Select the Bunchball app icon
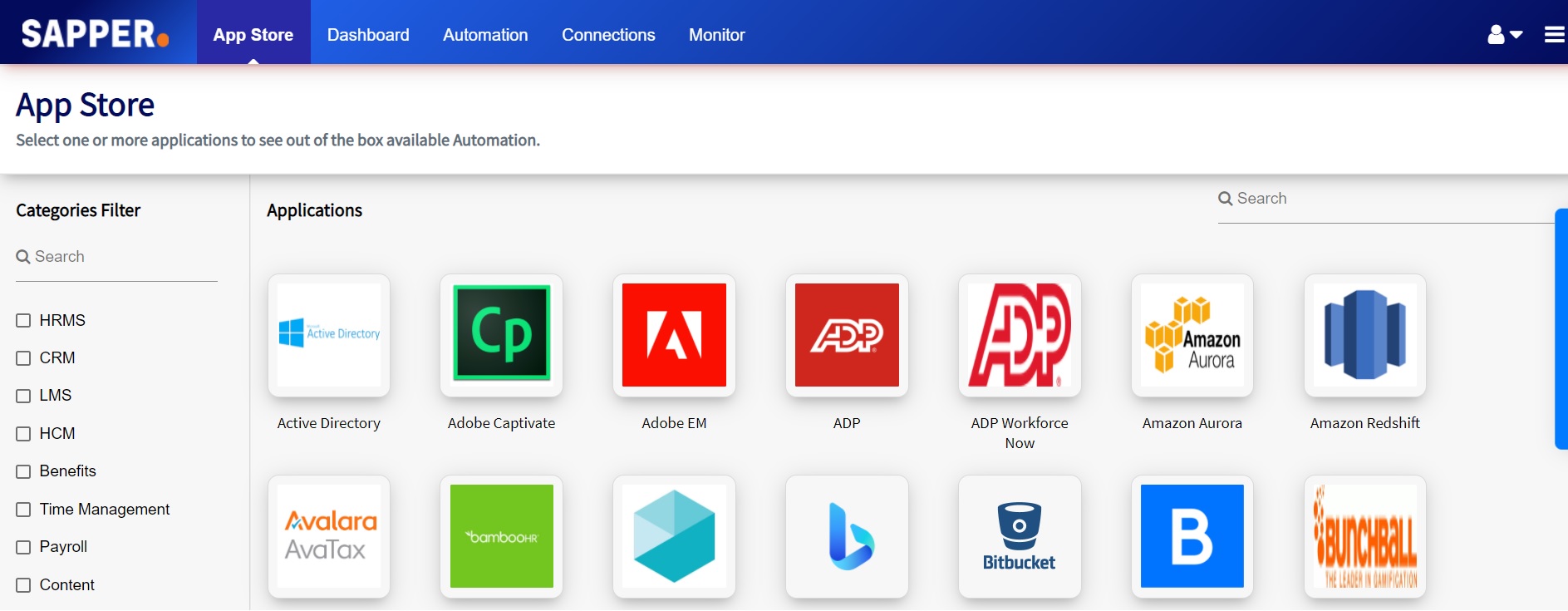This screenshot has height=611, width=1568. click(x=1365, y=536)
